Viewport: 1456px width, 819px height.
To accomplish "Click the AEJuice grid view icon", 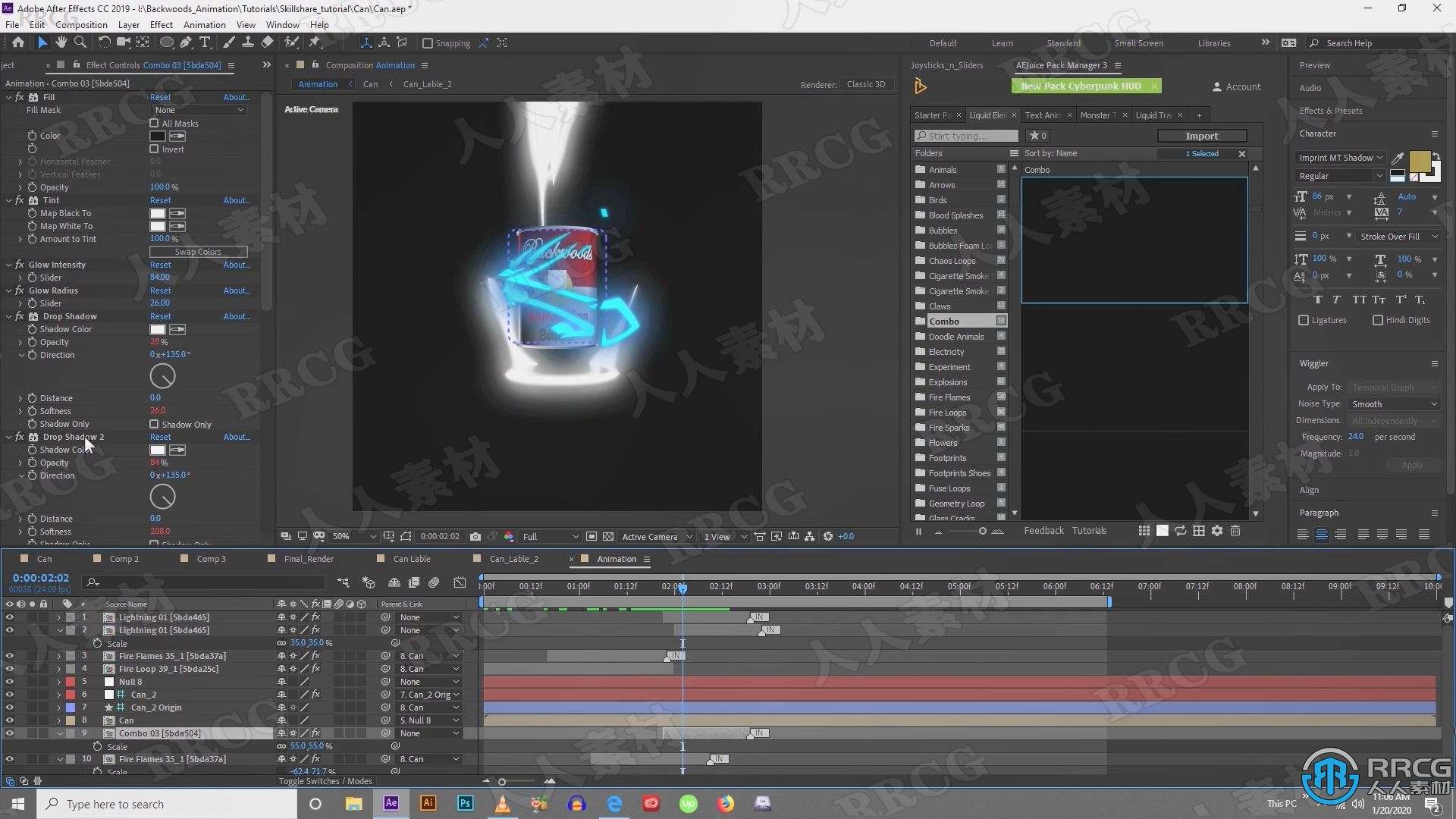I will 1144,531.
